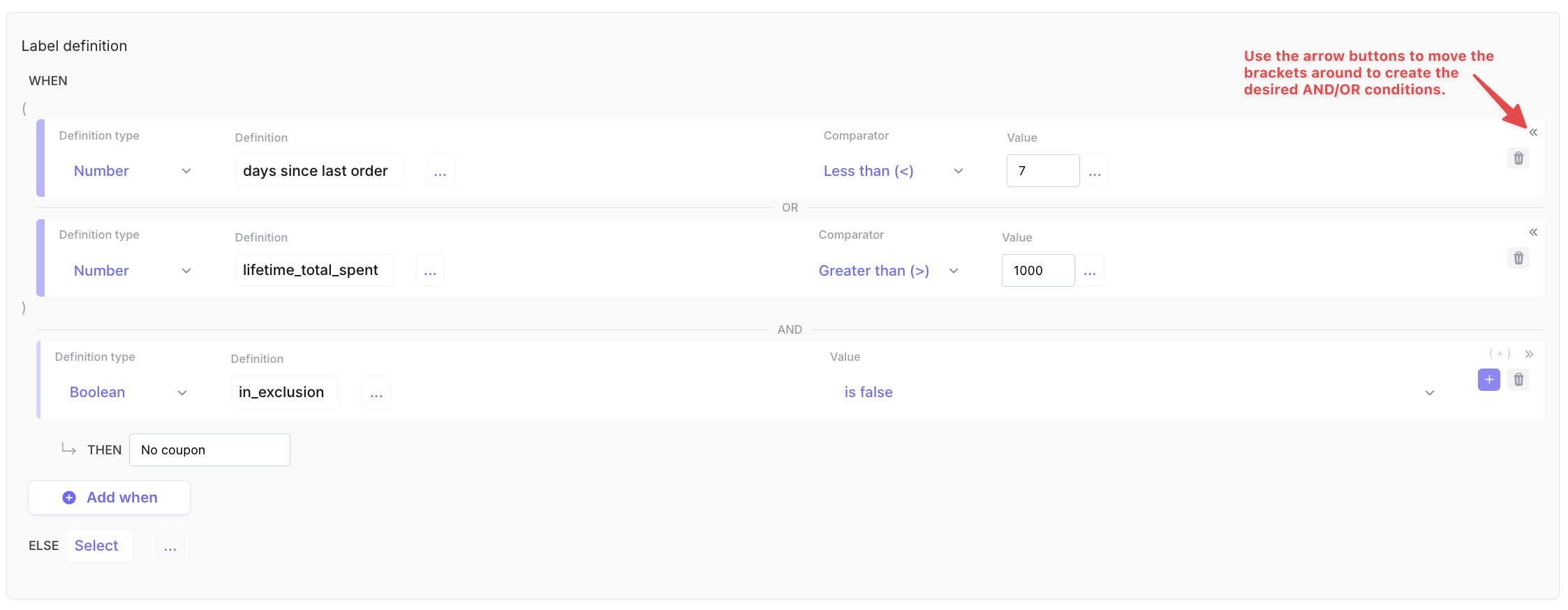Viewport: 1568px width, 610px height.
Task: Open the Greater than (>) comparator dropdown
Action: (x=889, y=271)
